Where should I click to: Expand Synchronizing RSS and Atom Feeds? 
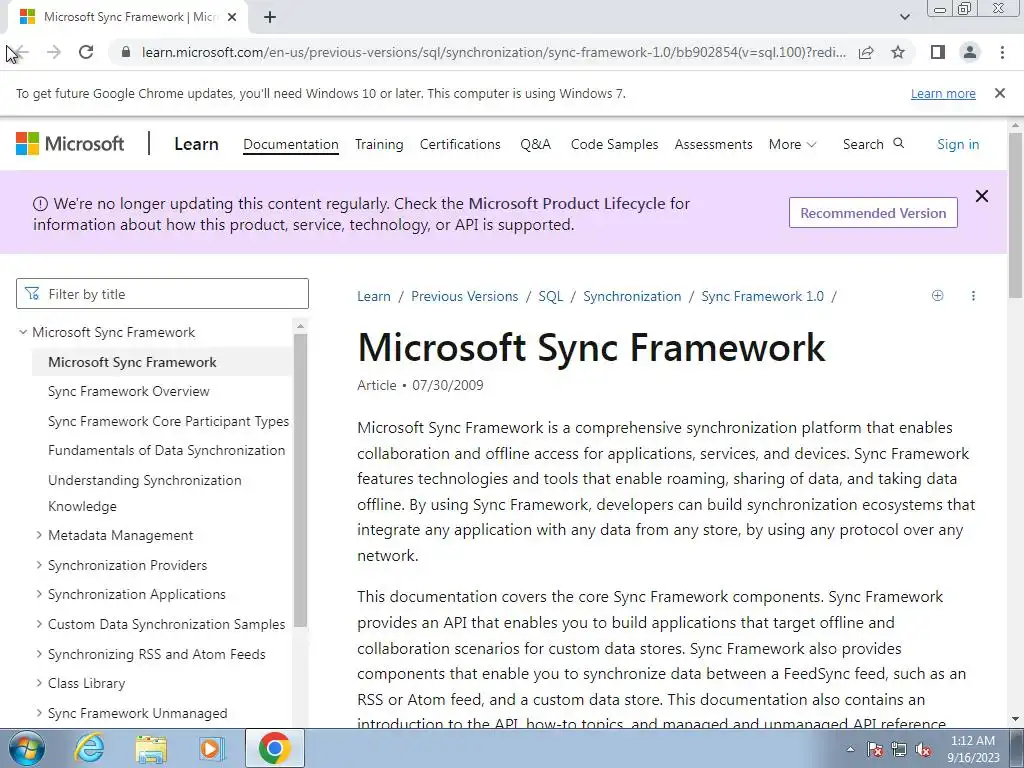[39, 654]
